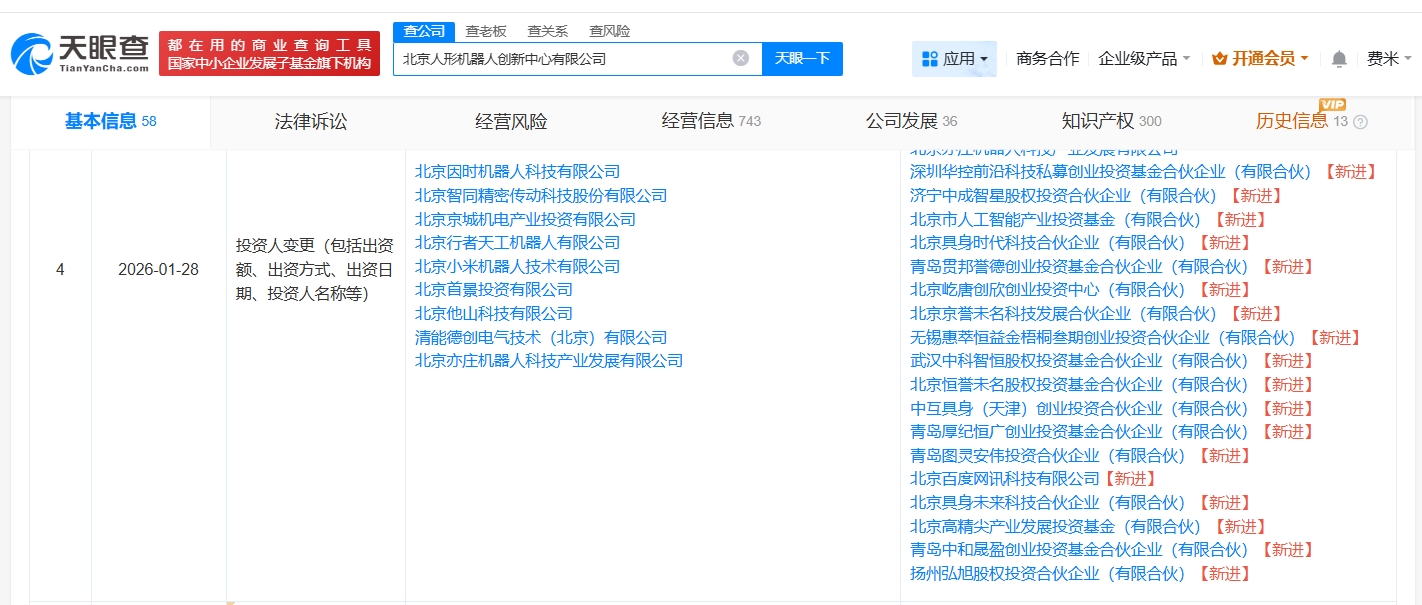Open the 商务合作 link
The height and width of the screenshot is (605, 1422).
pyautogui.click(x=1047, y=59)
